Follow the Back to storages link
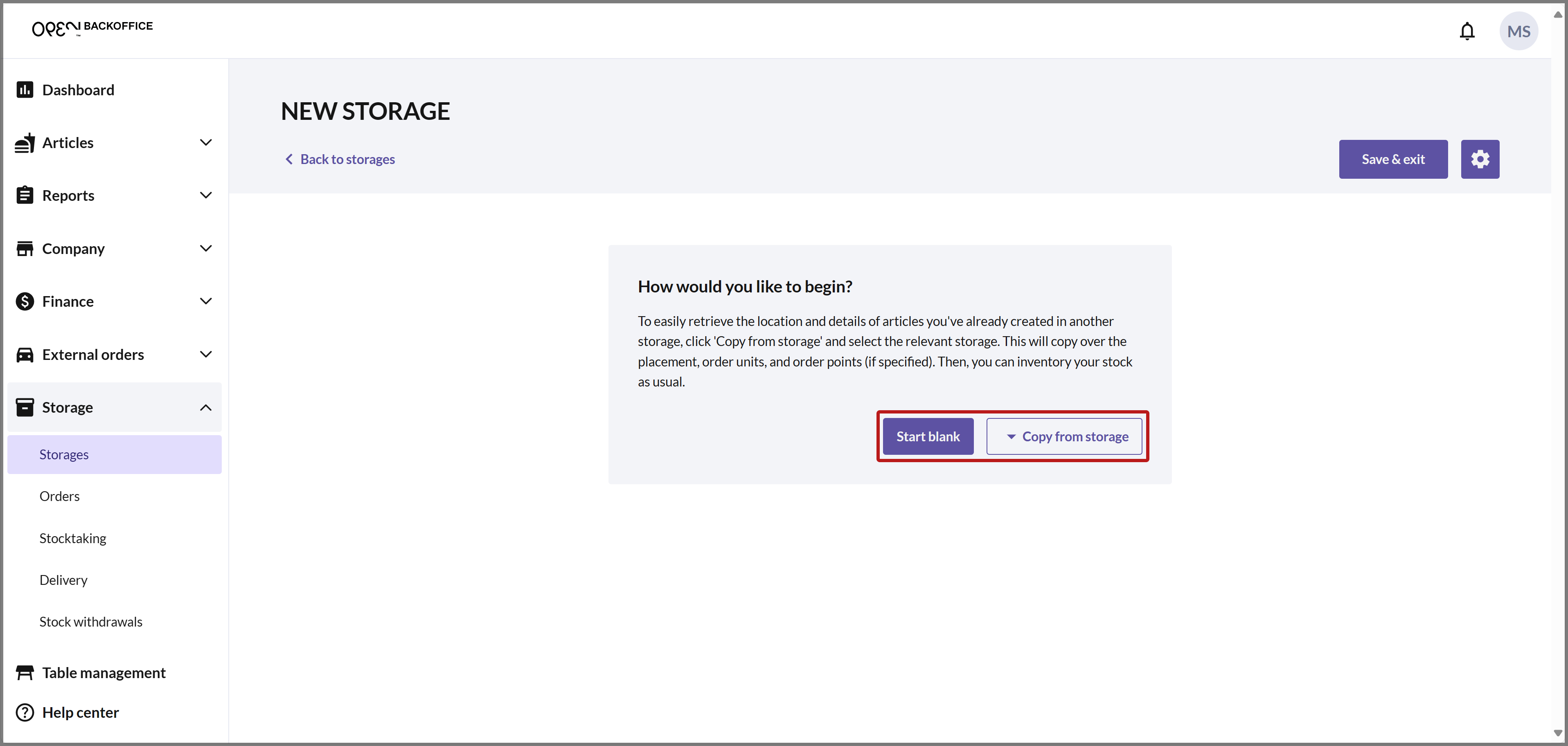This screenshot has height=746, width=1568. (347, 160)
